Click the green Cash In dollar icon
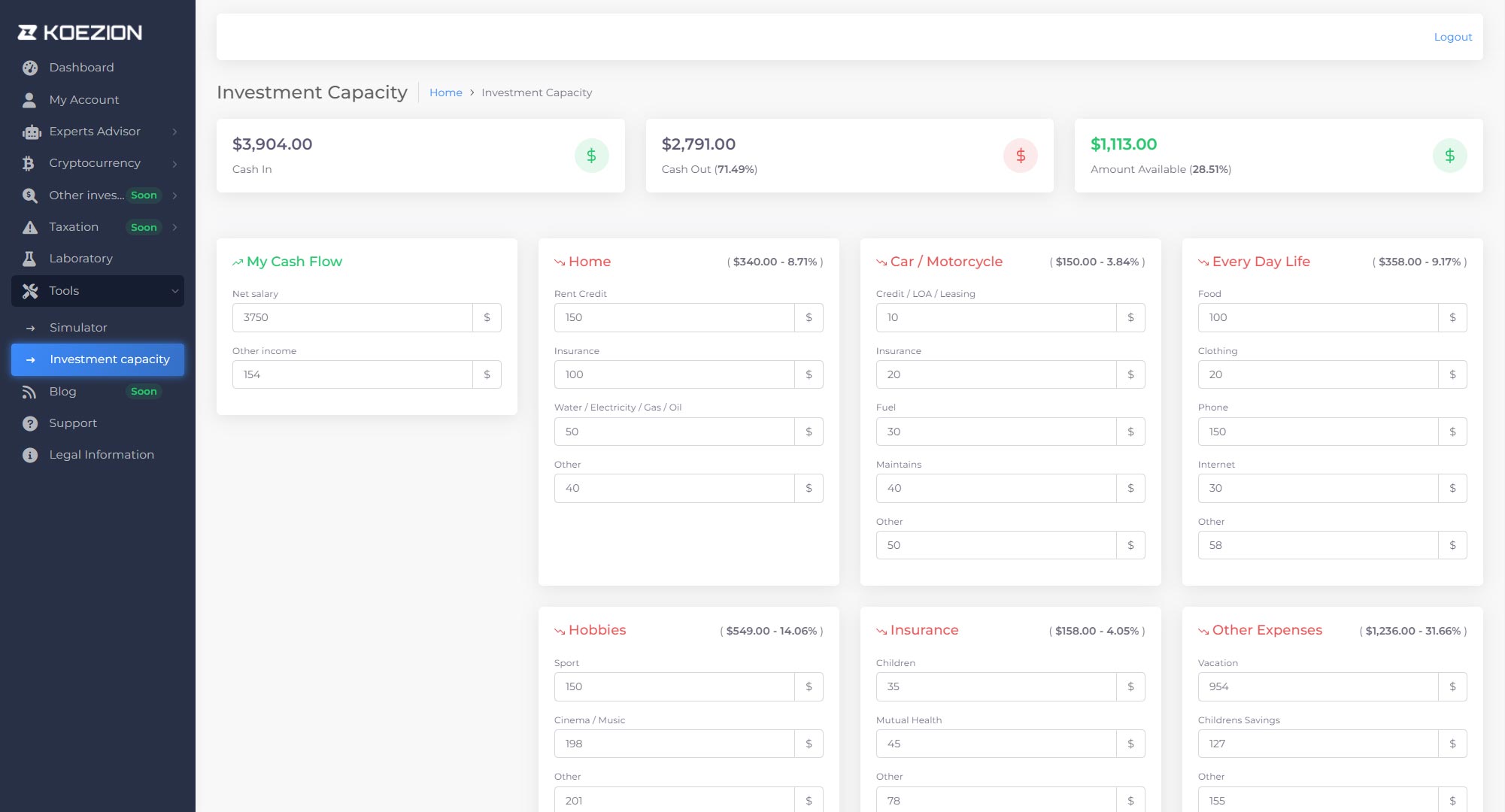The height and width of the screenshot is (812, 1505). [x=591, y=156]
